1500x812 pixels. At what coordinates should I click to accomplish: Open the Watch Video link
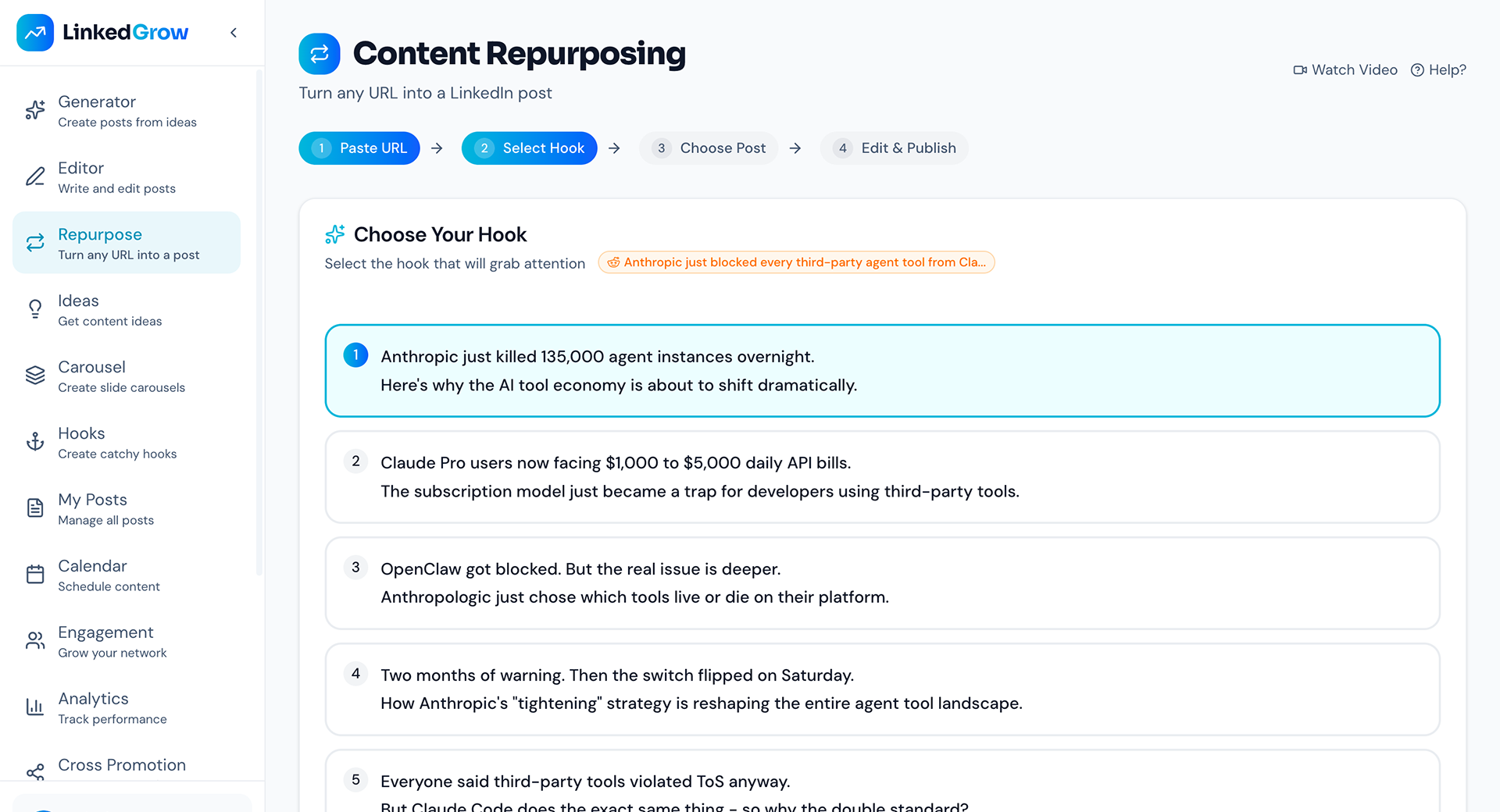[1345, 70]
